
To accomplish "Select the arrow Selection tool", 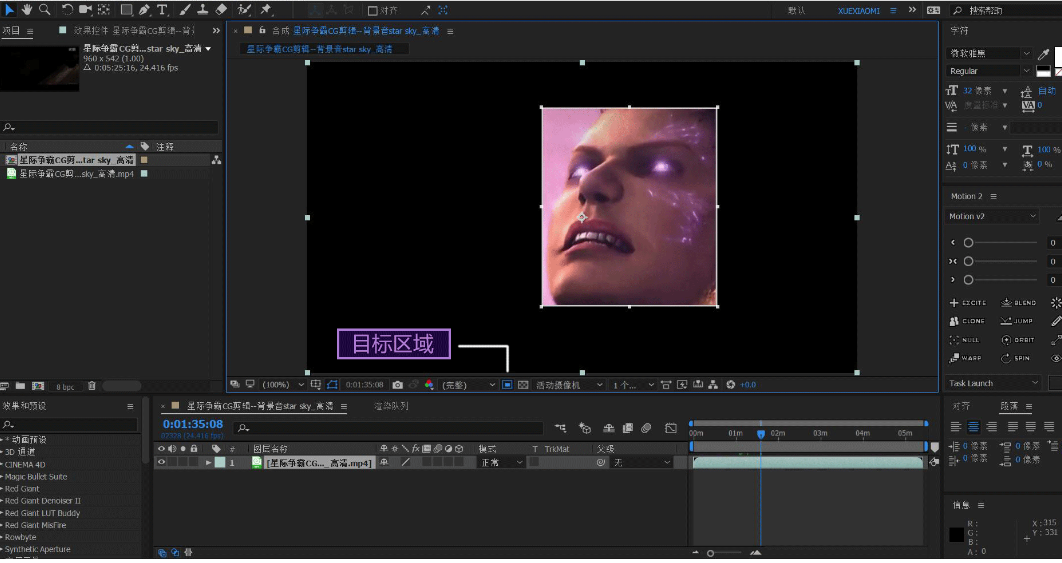I will tap(9, 9).
